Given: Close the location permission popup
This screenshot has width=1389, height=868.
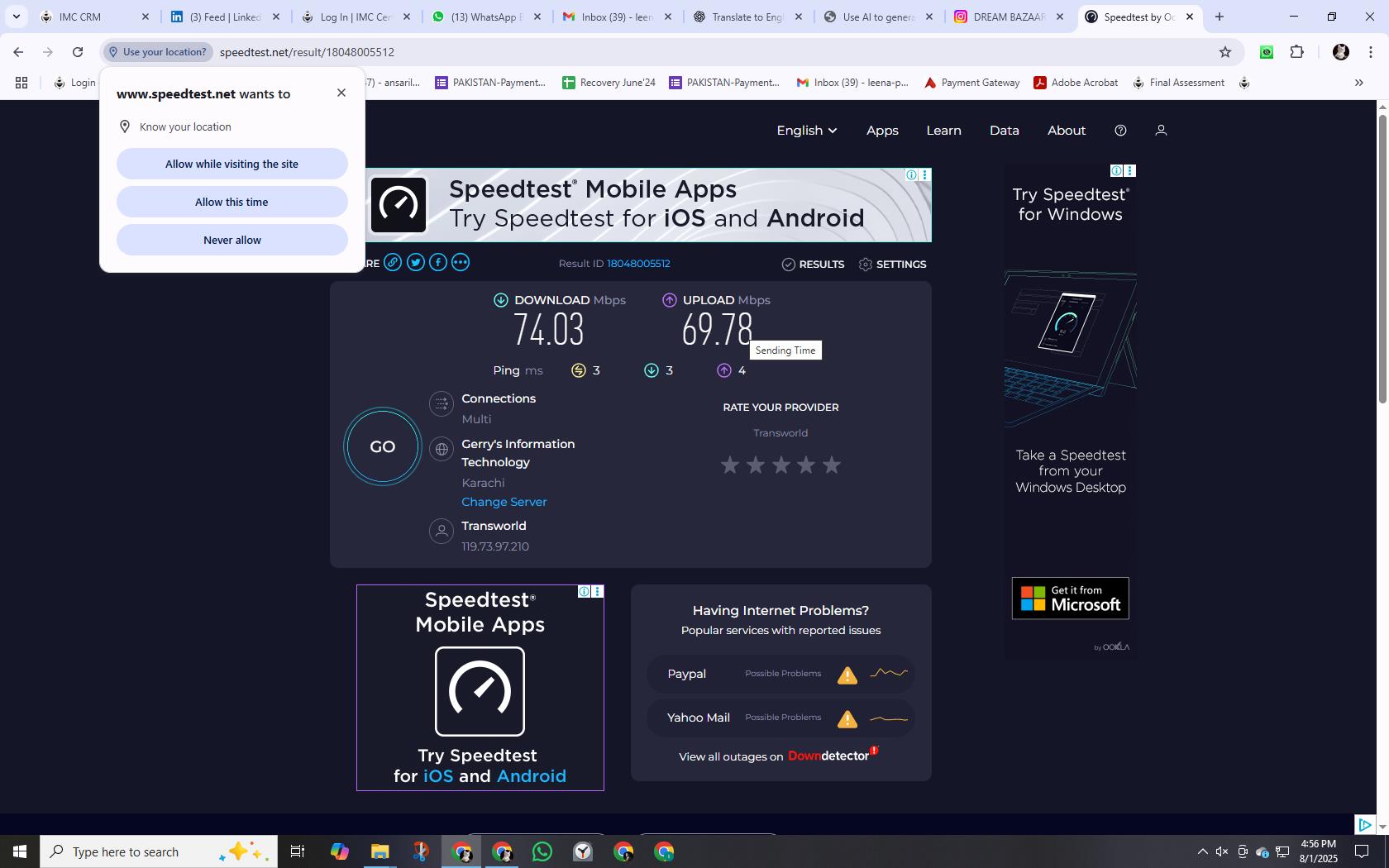Looking at the screenshot, I should [341, 93].
